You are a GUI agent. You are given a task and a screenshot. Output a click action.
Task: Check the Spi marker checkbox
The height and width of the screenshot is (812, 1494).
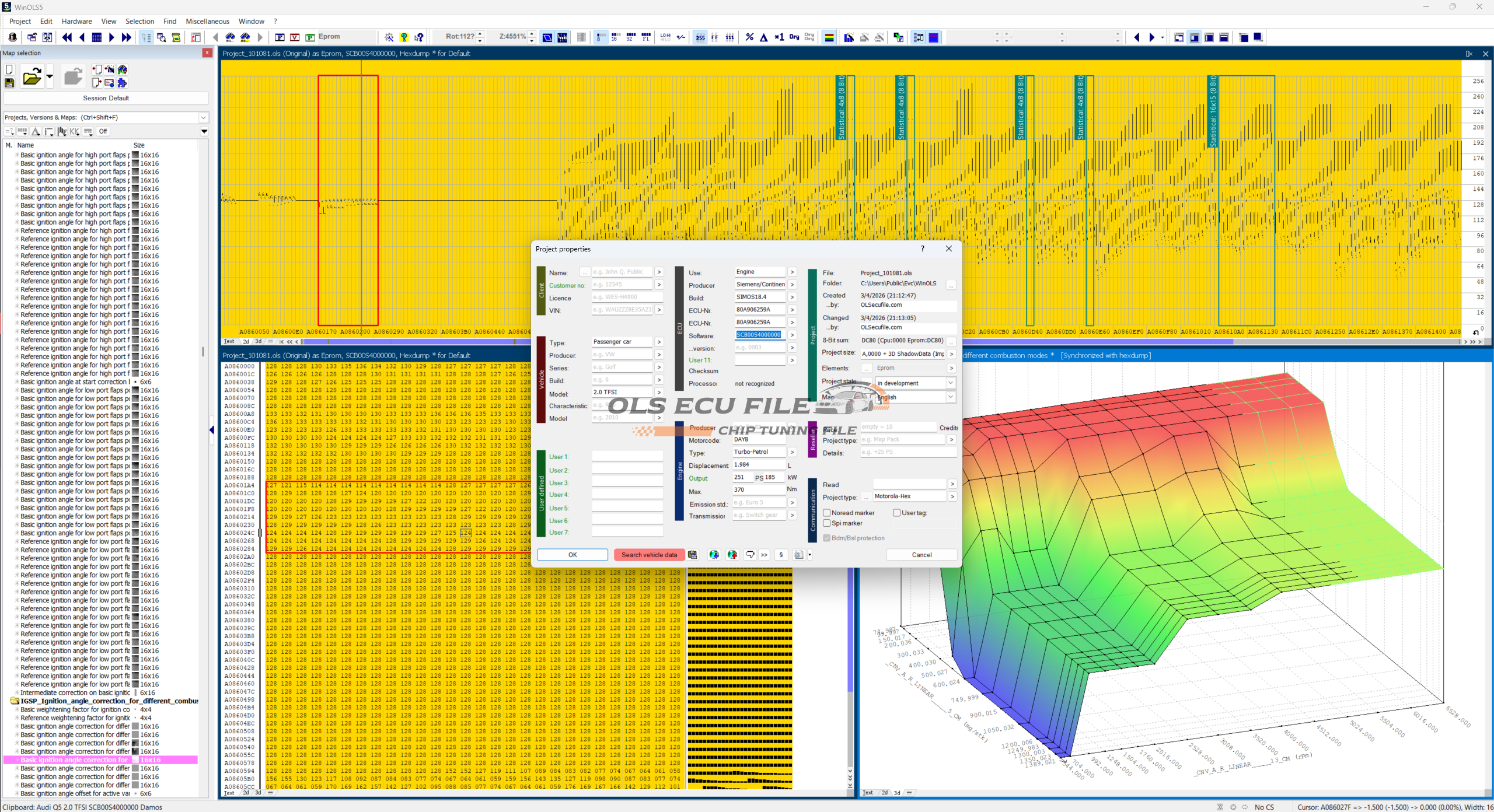pos(827,523)
